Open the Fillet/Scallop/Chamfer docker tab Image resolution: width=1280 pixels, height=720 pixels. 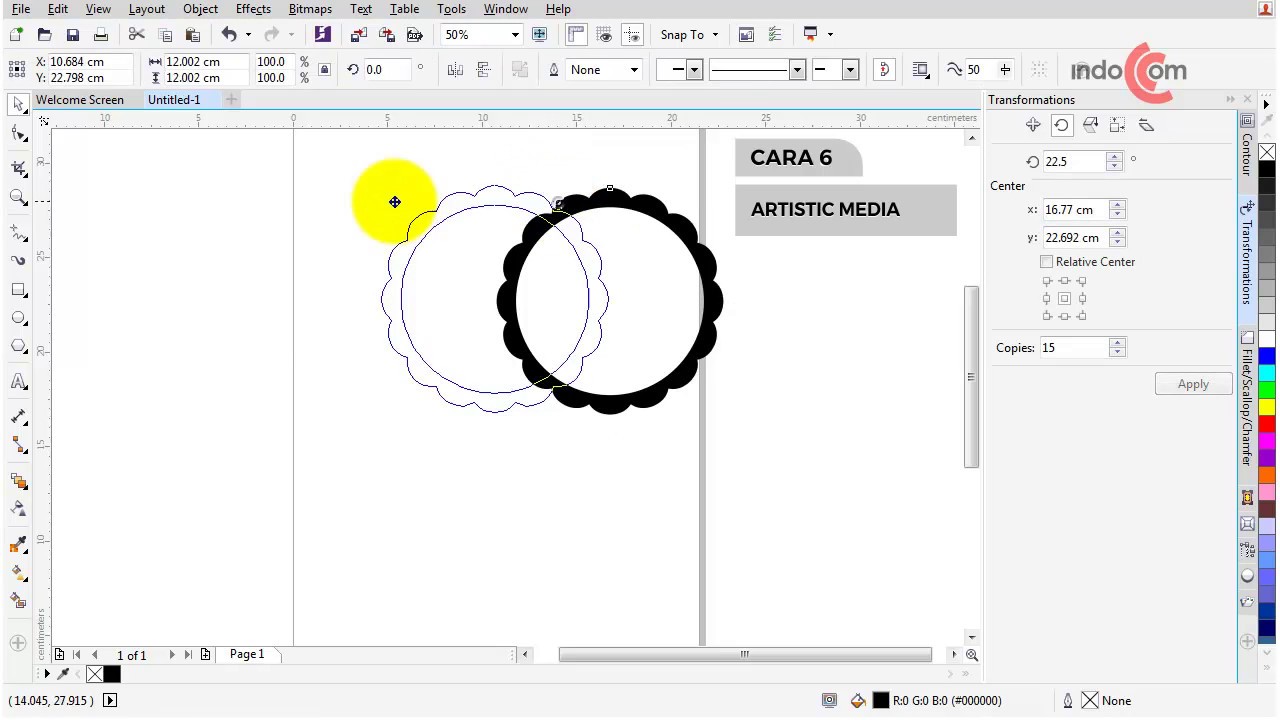[x=1247, y=400]
